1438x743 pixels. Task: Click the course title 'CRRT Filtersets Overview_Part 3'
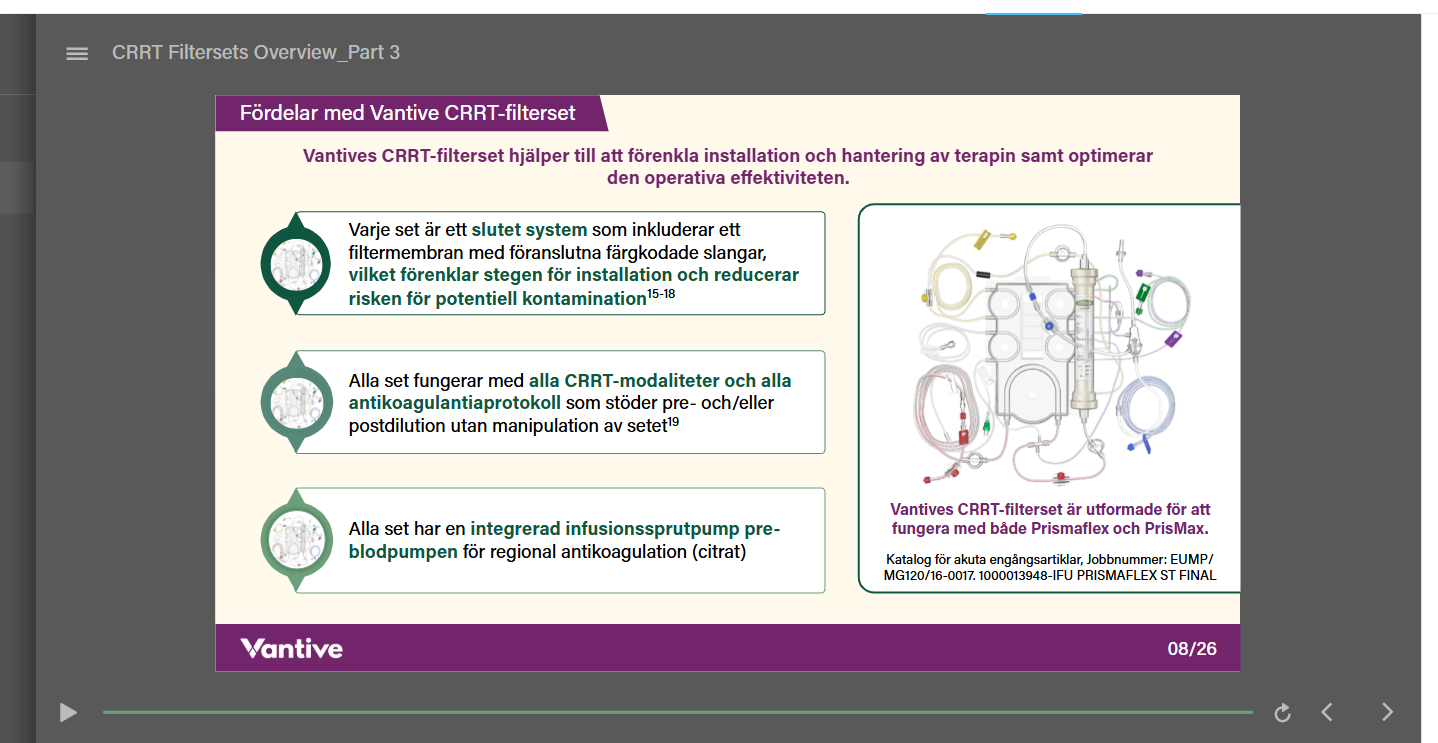pyautogui.click(x=256, y=52)
